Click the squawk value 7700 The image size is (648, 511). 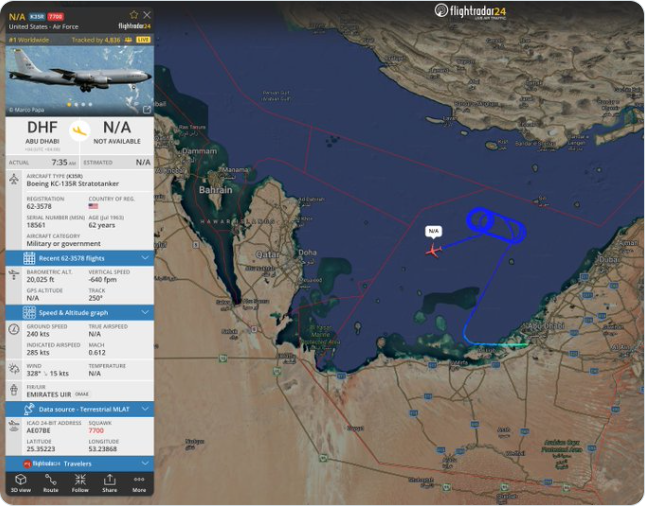(x=96, y=430)
